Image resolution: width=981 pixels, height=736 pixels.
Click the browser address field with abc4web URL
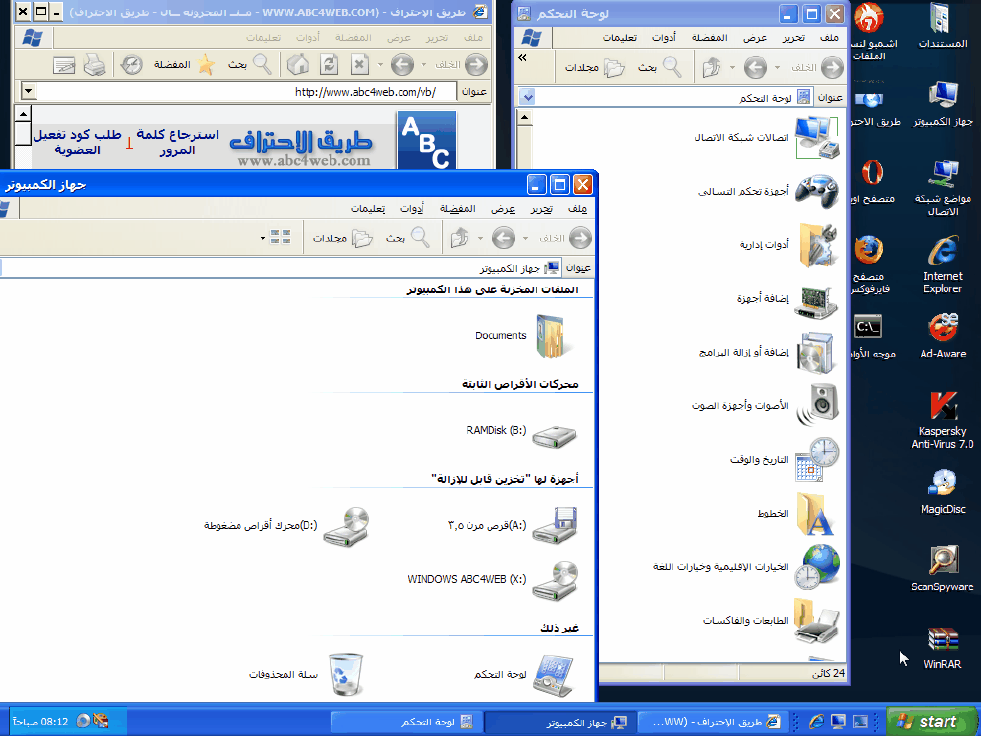pyautogui.click(x=250, y=92)
